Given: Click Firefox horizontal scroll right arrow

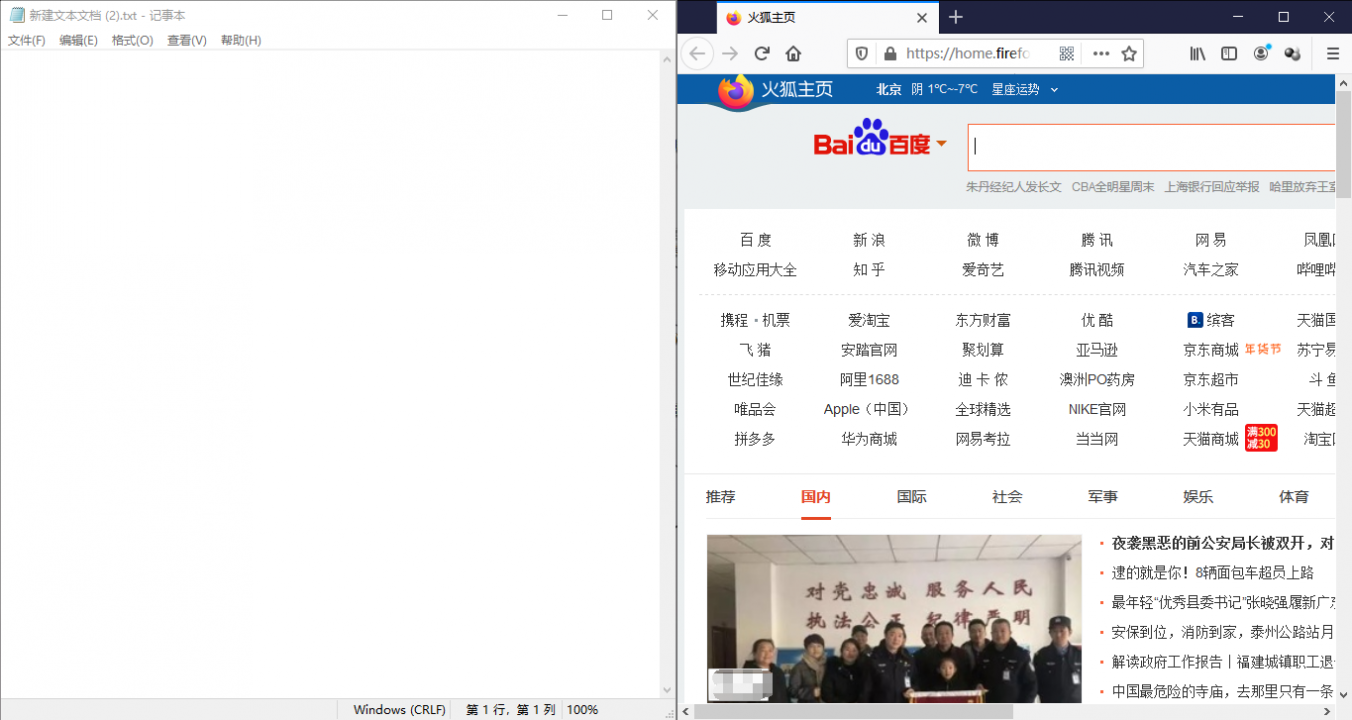Looking at the screenshot, I should 1327,712.
